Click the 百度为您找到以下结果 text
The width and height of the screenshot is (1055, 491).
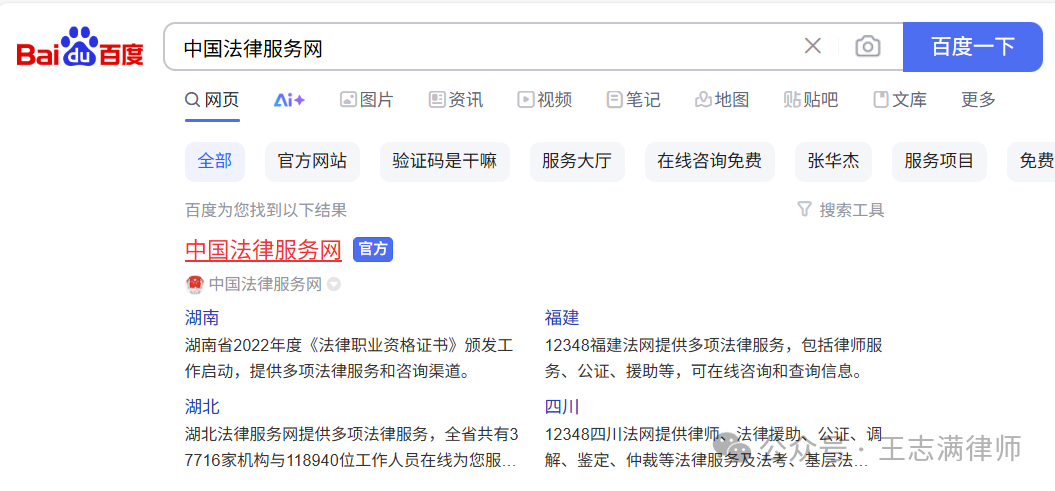click(x=266, y=210)
